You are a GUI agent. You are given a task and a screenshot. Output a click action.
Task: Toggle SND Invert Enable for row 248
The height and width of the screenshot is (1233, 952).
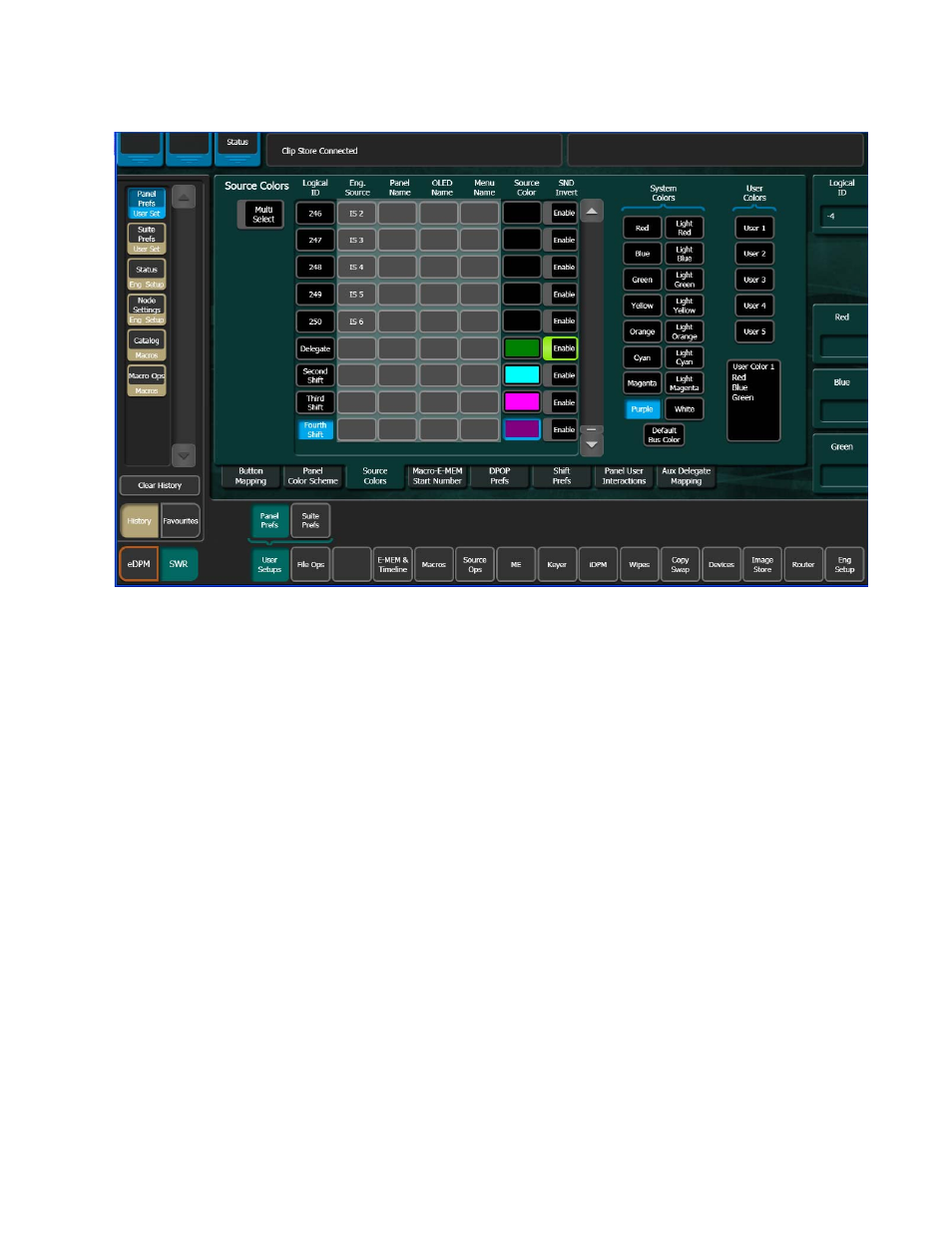coord(562,267)
